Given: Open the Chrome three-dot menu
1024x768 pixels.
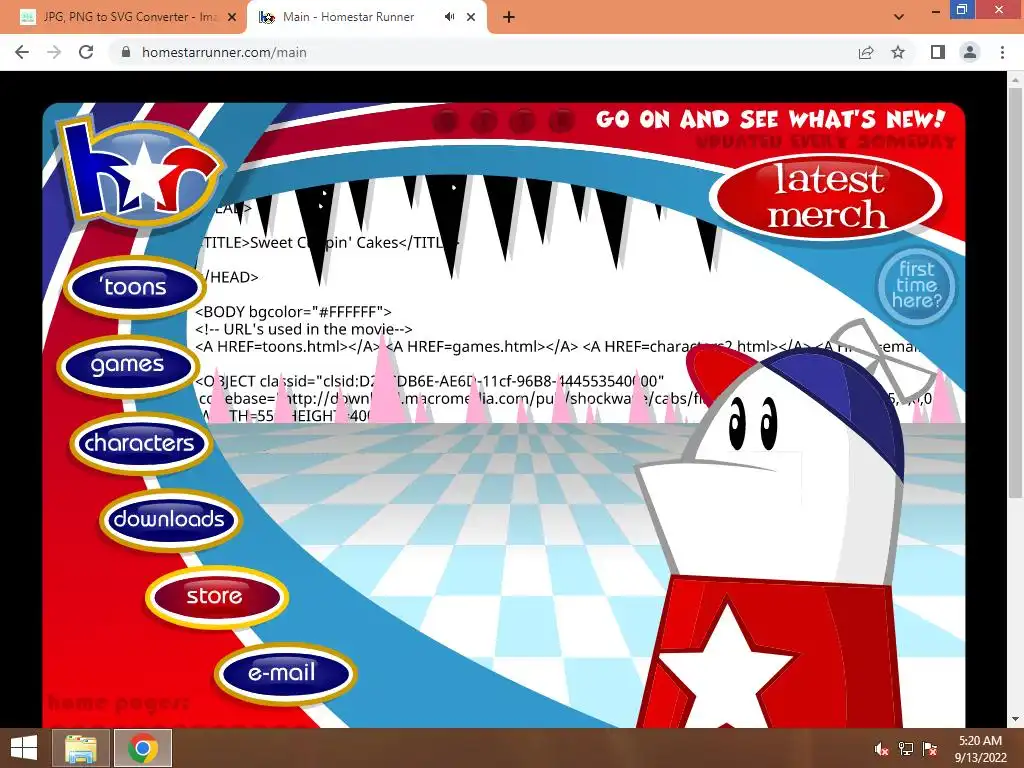Looking at the screenshot, I should pos(1002,52).
